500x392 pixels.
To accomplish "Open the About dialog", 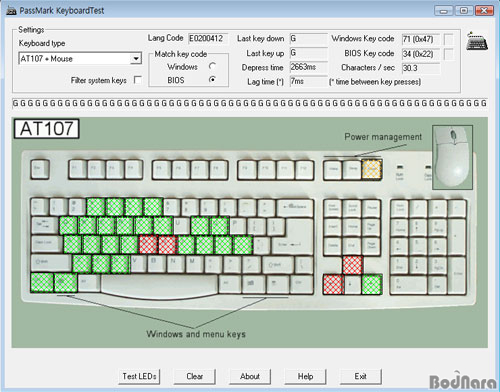I will coord(250,376).
